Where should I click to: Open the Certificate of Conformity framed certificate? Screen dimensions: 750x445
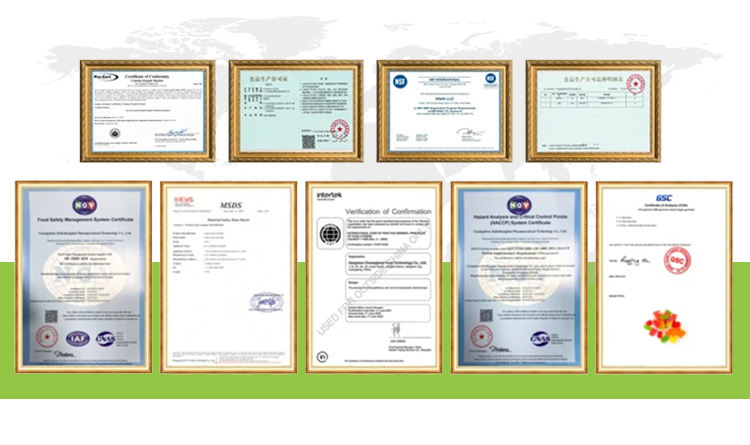148,111
